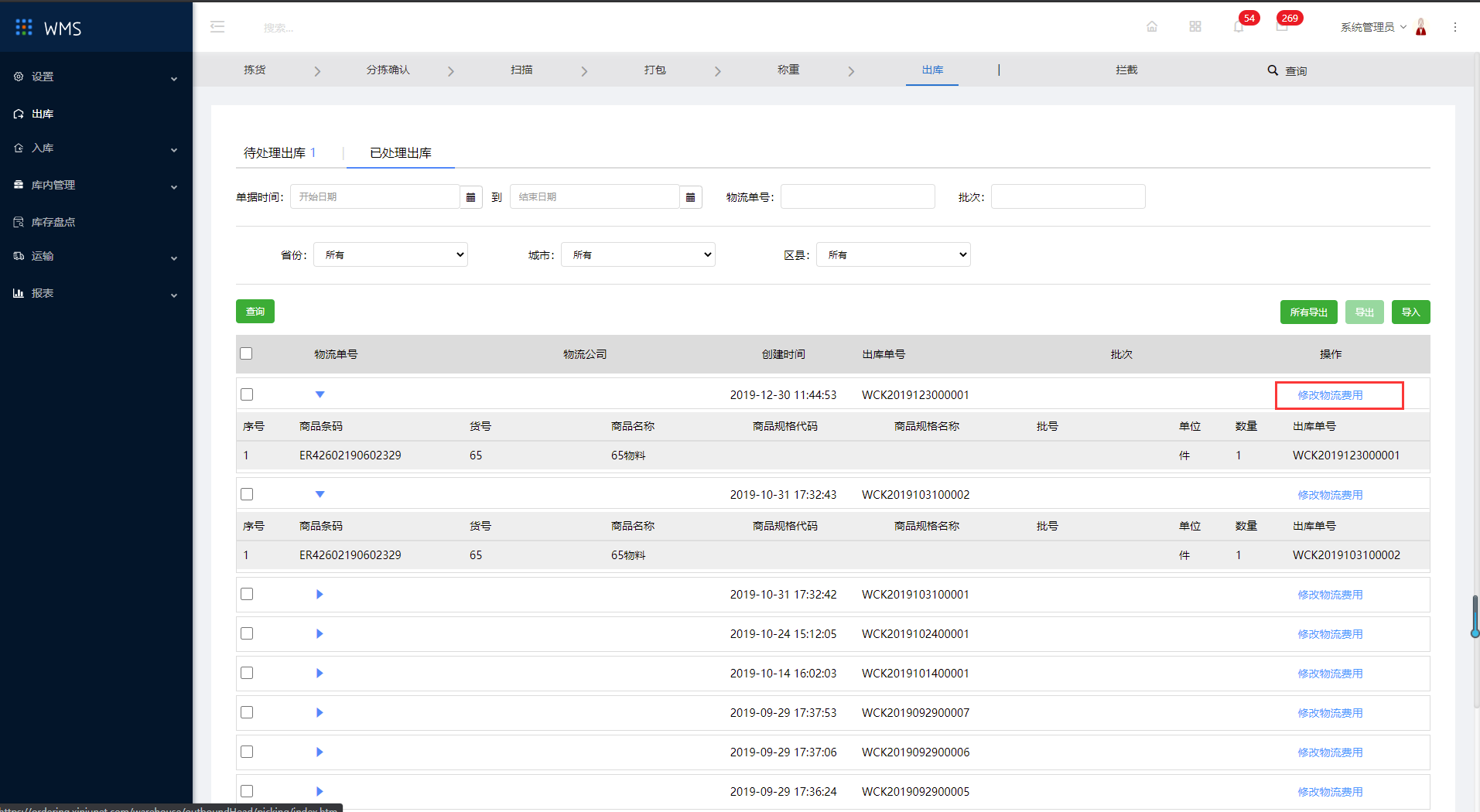Go to the 打包 step tab
This screenshot has width=1480, height=812.
(655, 70)
